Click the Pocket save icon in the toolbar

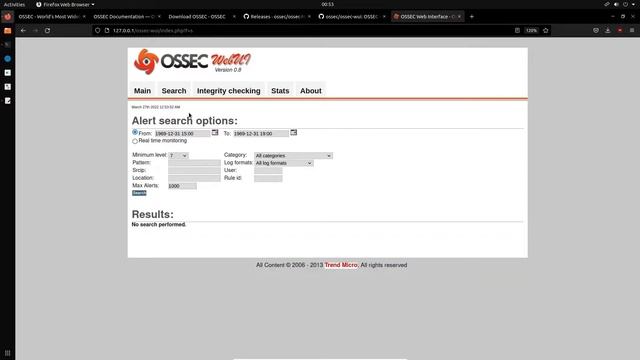[x=596, y=31]
